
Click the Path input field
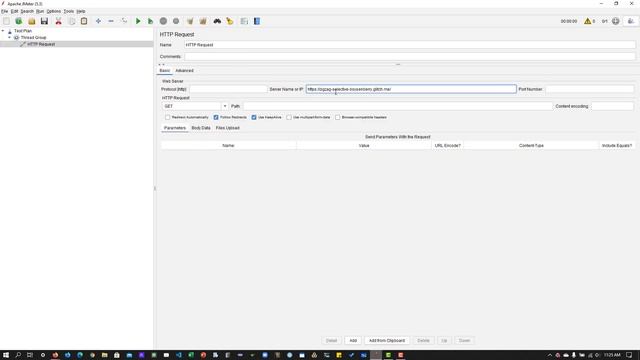point(398,106)
